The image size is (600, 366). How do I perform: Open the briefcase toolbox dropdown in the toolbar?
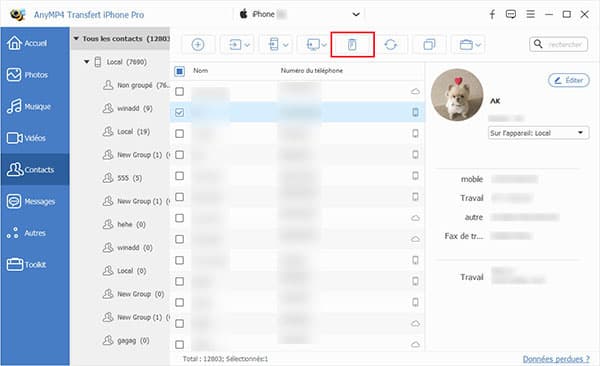click(x=469, y=45)
